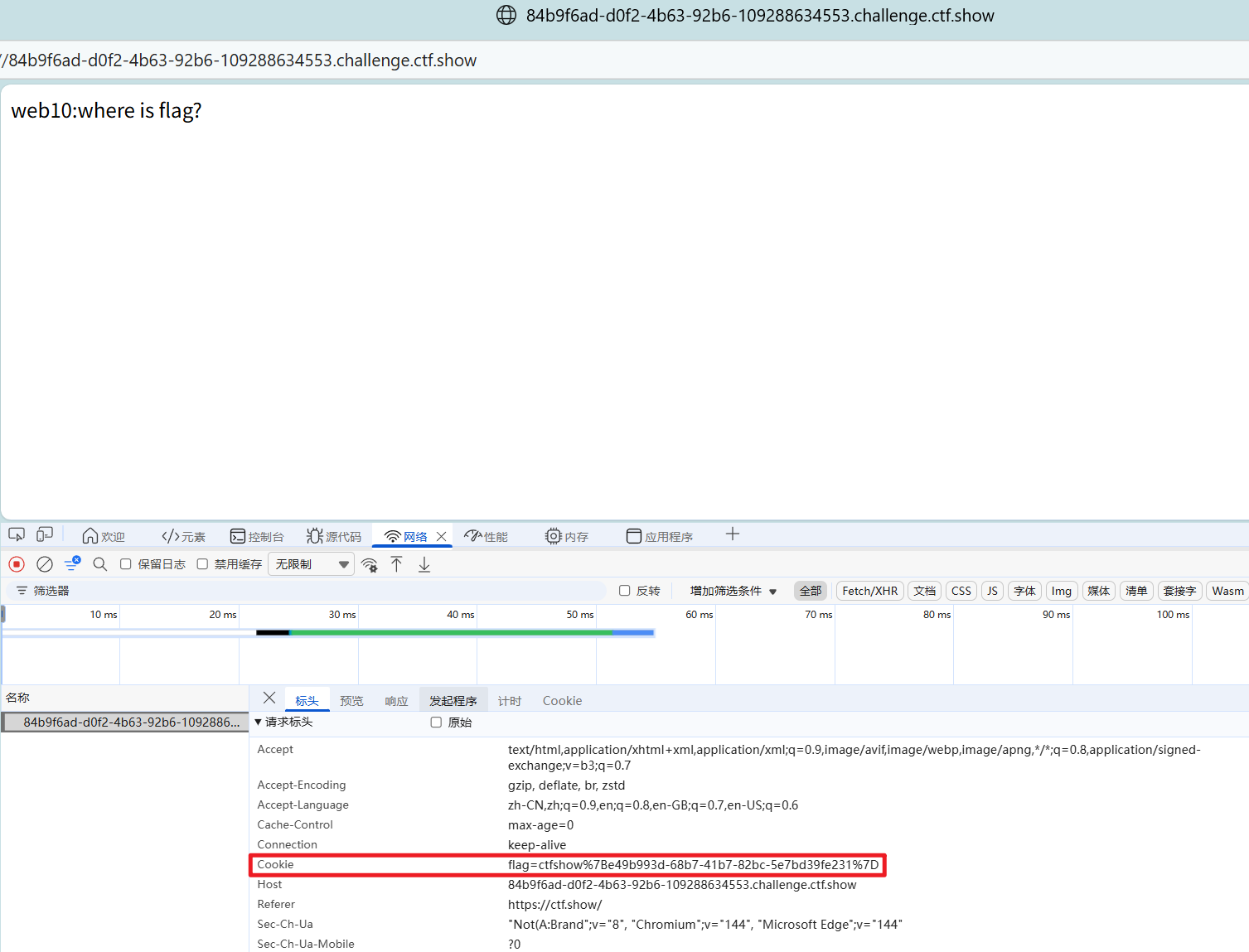Viewport: 1249px width, 952px height.
Task: Add a new tool with plus icon
Action: pyautogui.click(x=733, y=534)
